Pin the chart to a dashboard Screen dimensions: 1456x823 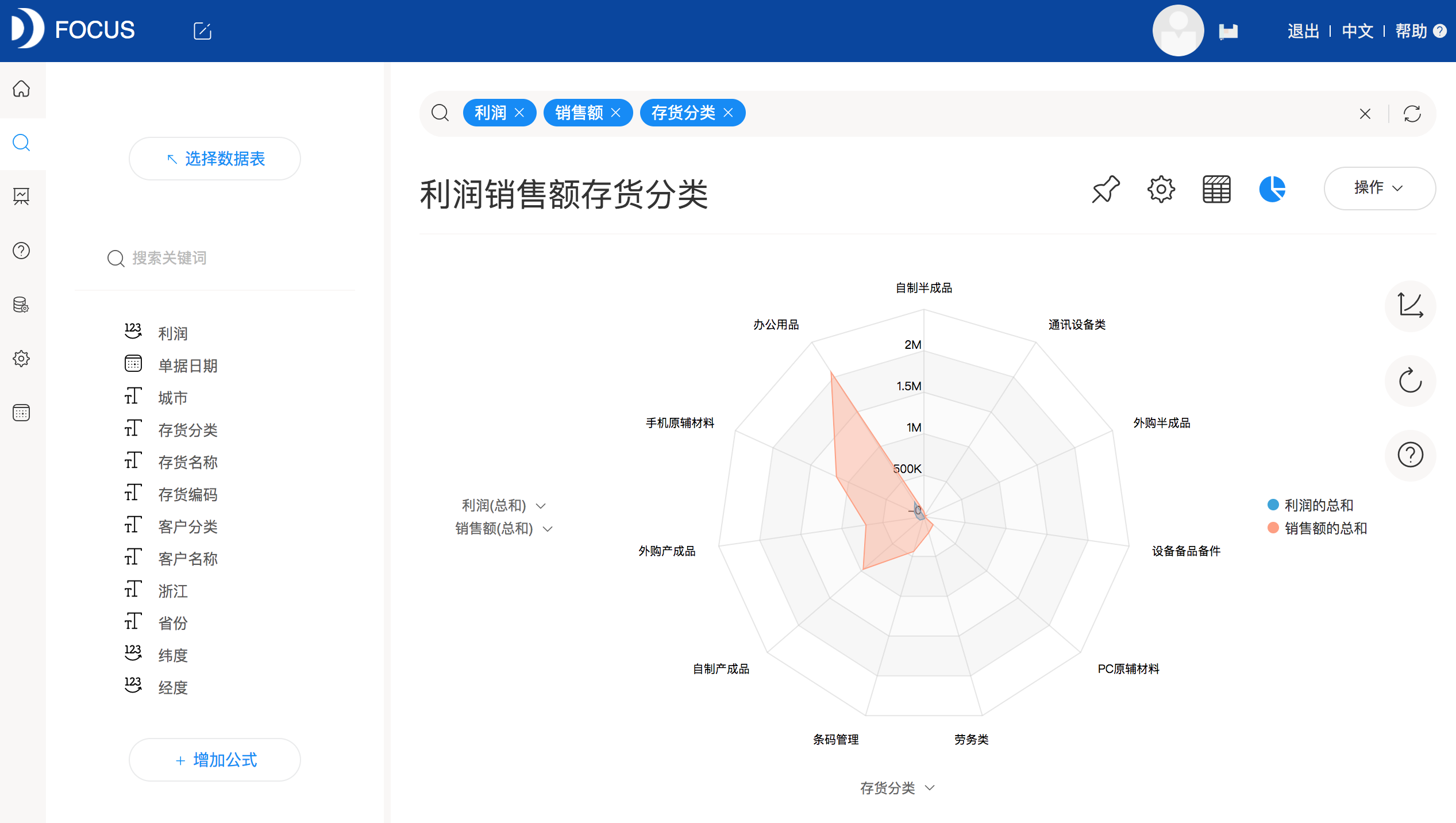tap(1106, 189)
